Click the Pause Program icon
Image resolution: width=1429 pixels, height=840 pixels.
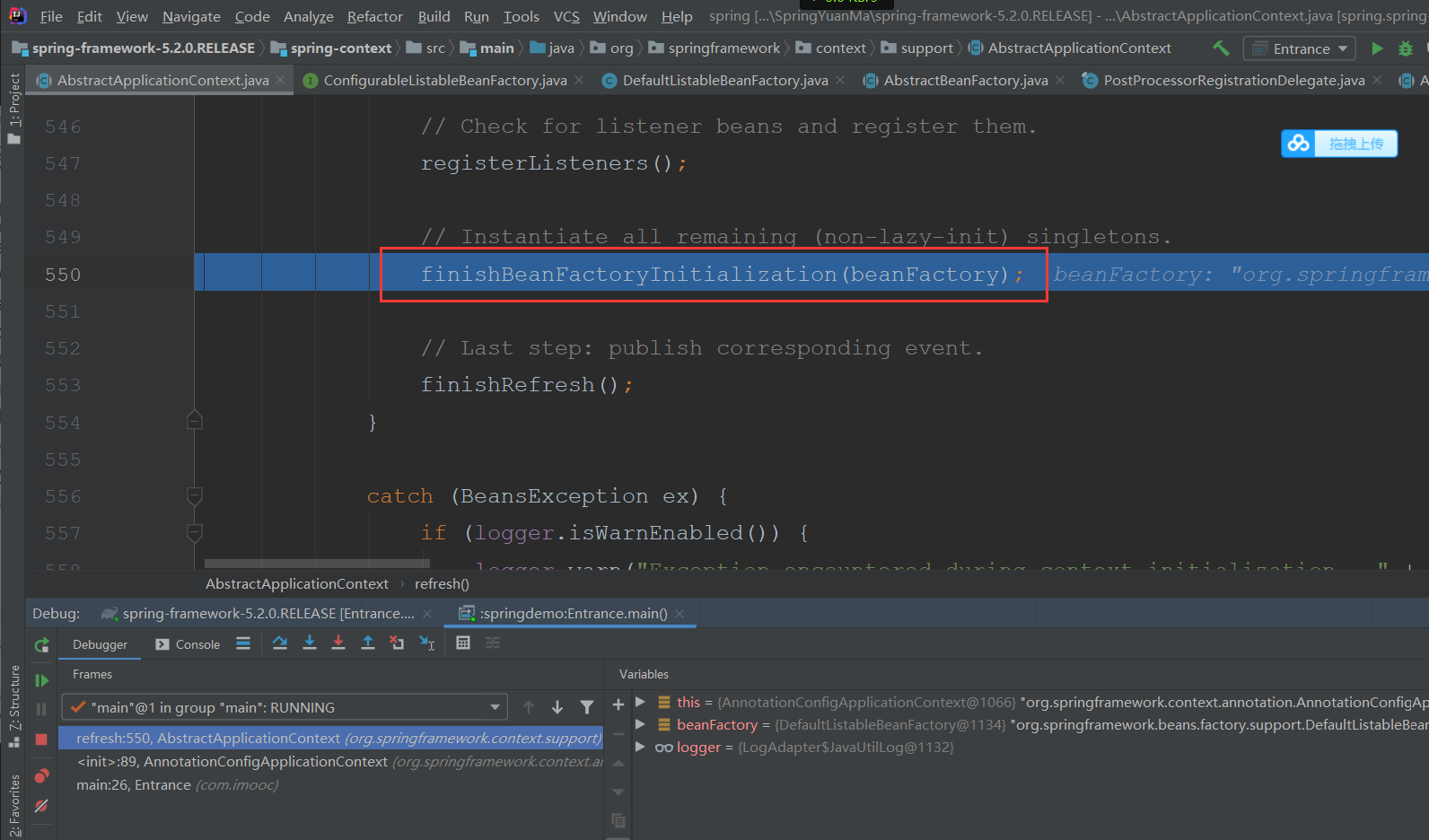pyautogui.click(x=41, y=709)
